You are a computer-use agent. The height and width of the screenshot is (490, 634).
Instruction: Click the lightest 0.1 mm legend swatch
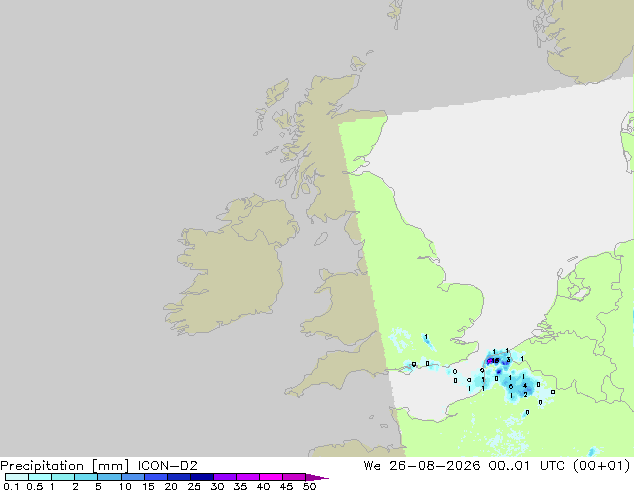click(17, 477)
